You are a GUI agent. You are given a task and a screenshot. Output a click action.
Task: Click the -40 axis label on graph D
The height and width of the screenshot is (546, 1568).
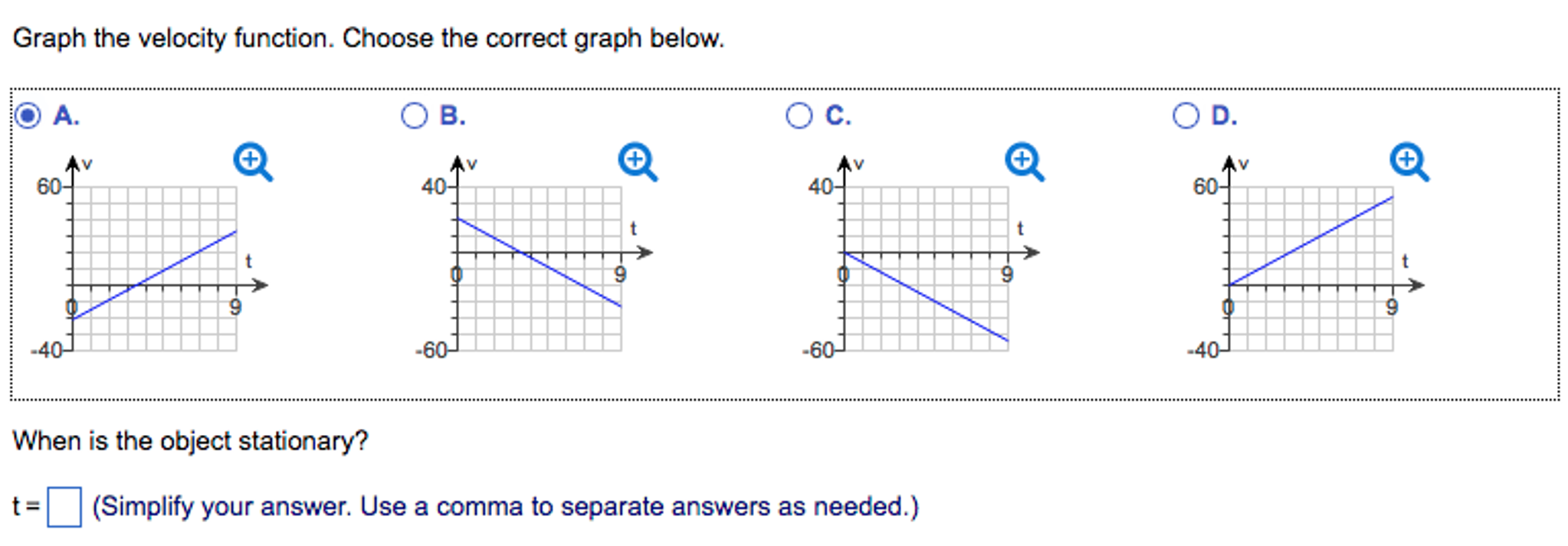click(1205, 350)
